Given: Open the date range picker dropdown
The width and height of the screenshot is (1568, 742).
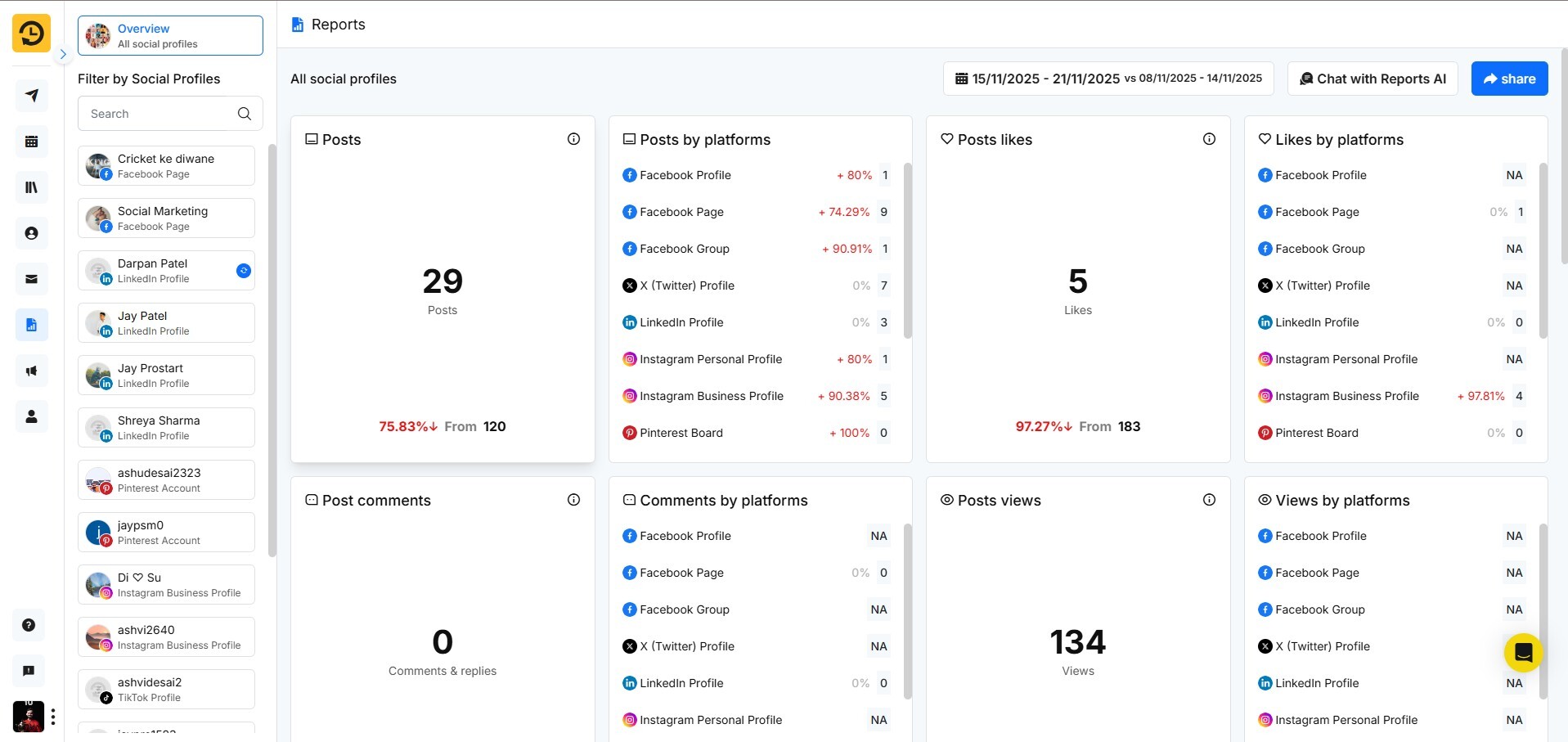Looking at the screenshot, I should point(1108,79).
